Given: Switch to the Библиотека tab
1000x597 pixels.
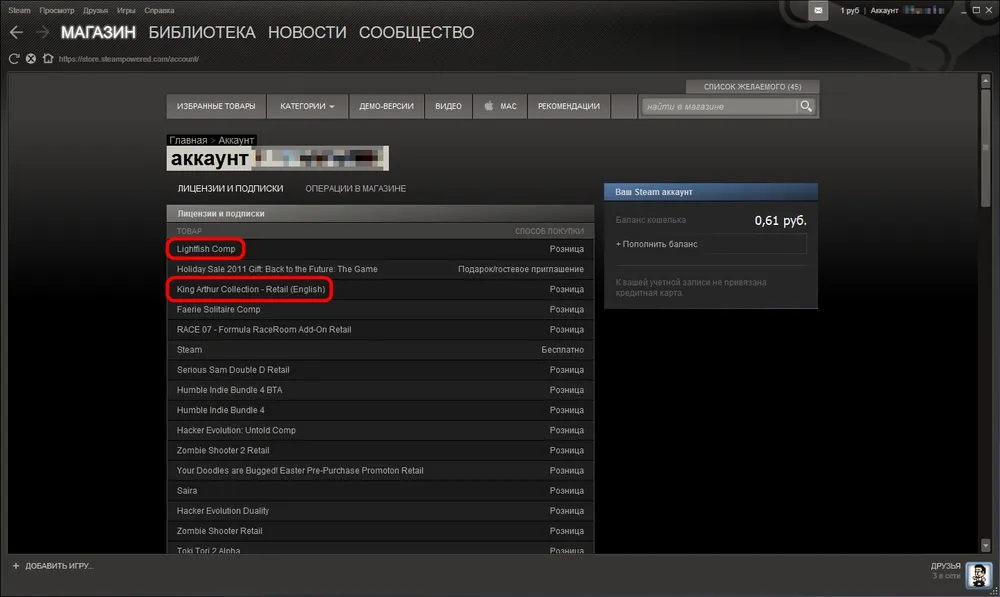Looking at the screenshot, I should (x=202, y=33).
